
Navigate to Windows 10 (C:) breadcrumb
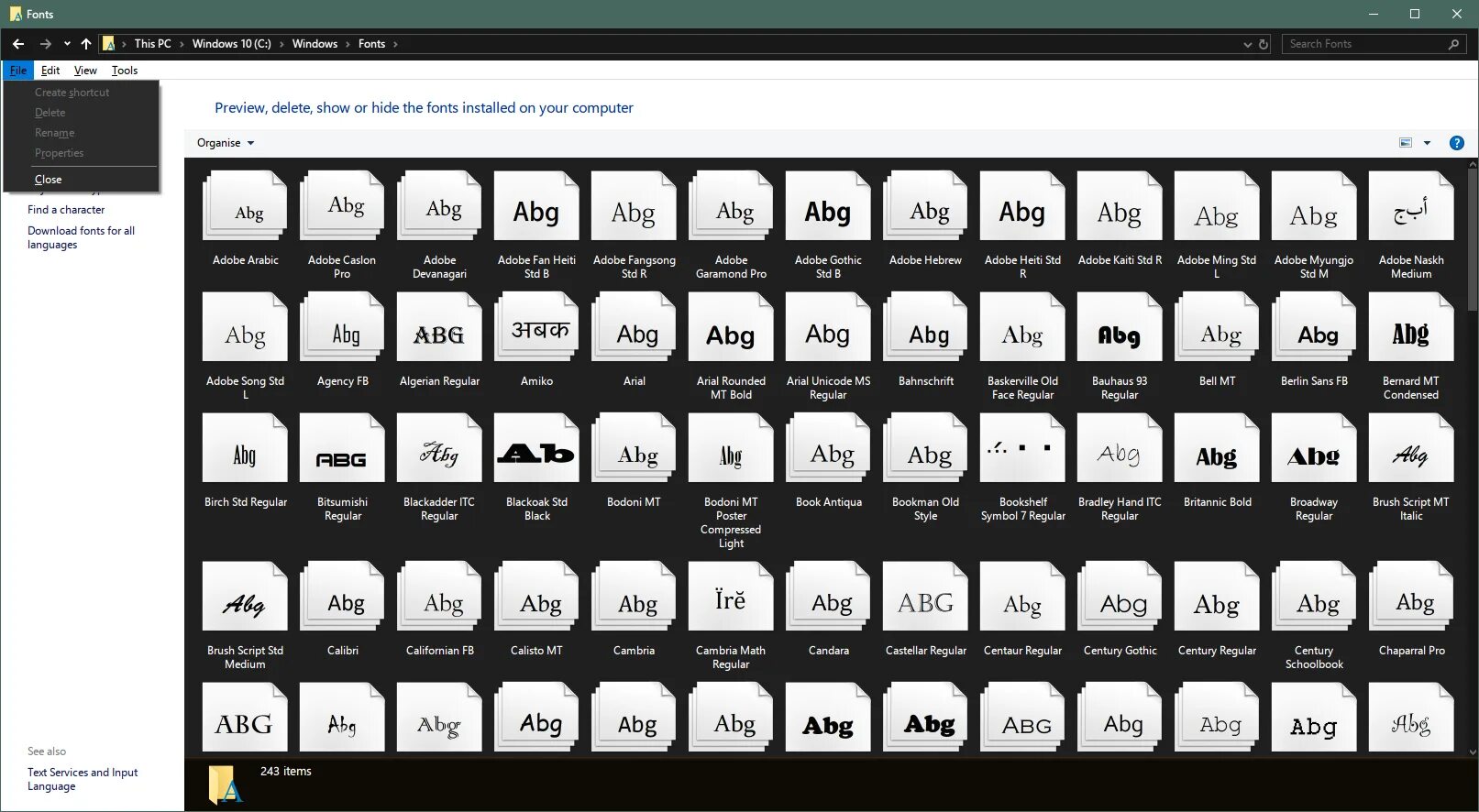pyautogui.click(x=231, y=44)
